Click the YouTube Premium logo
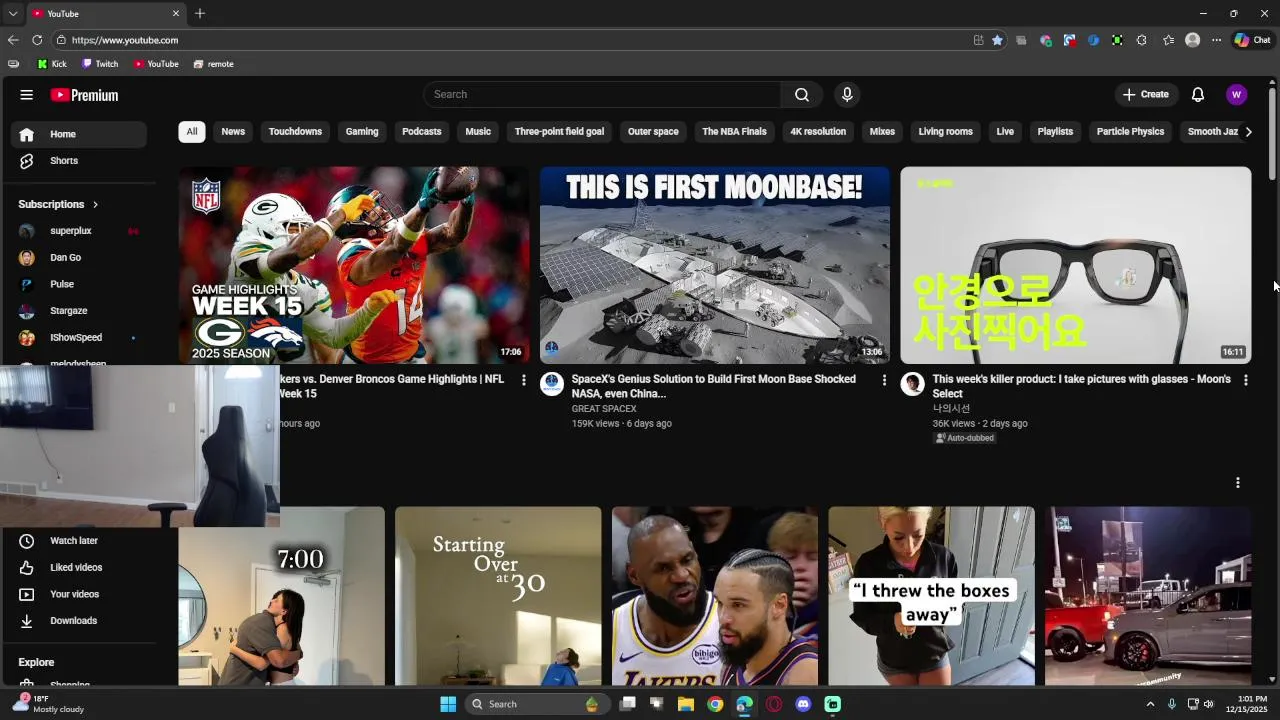The height and width of the screenshot is (720, 1280). (85, 95)
